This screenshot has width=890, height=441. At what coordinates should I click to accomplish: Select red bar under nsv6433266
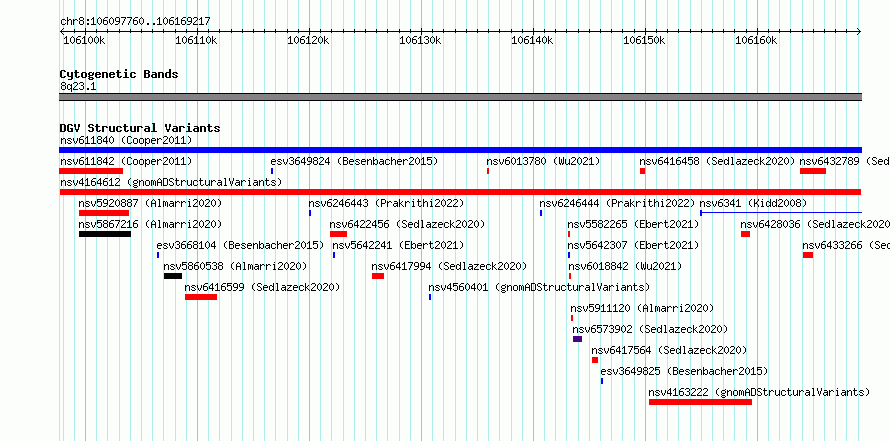click(808, 255)
